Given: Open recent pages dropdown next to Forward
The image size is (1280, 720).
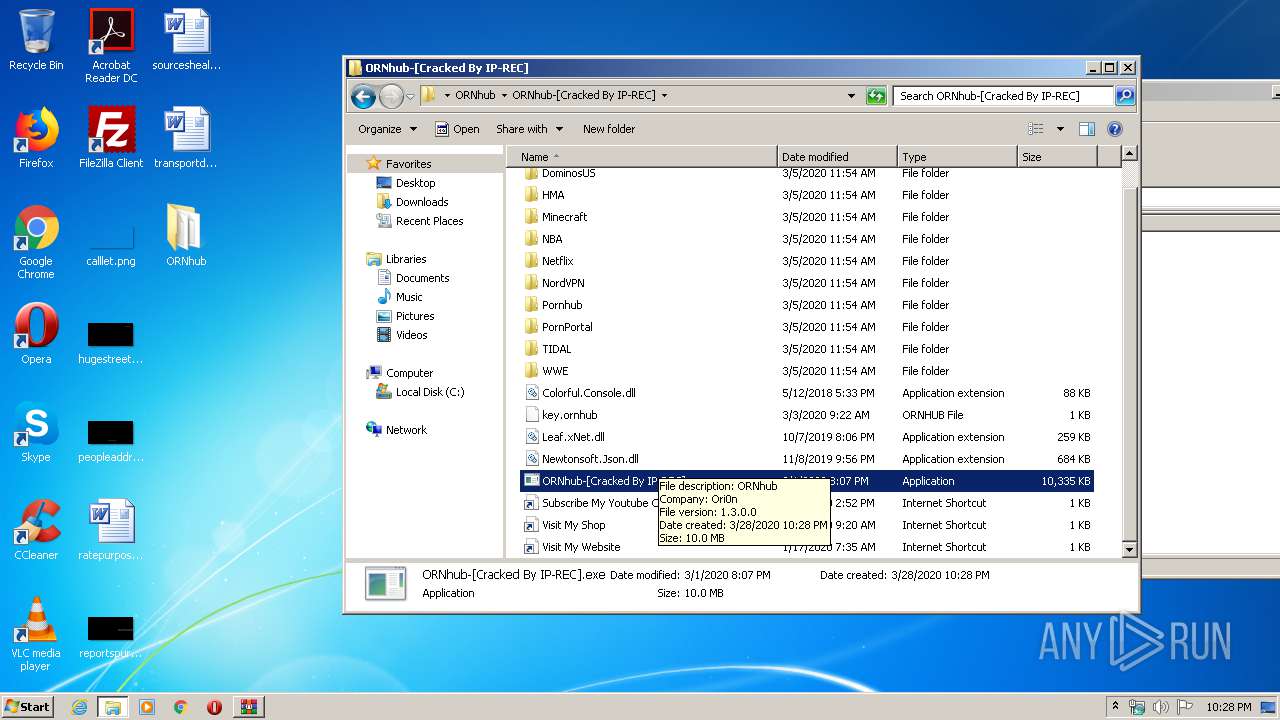Looking at the screenshot, I should coord(410,97).
